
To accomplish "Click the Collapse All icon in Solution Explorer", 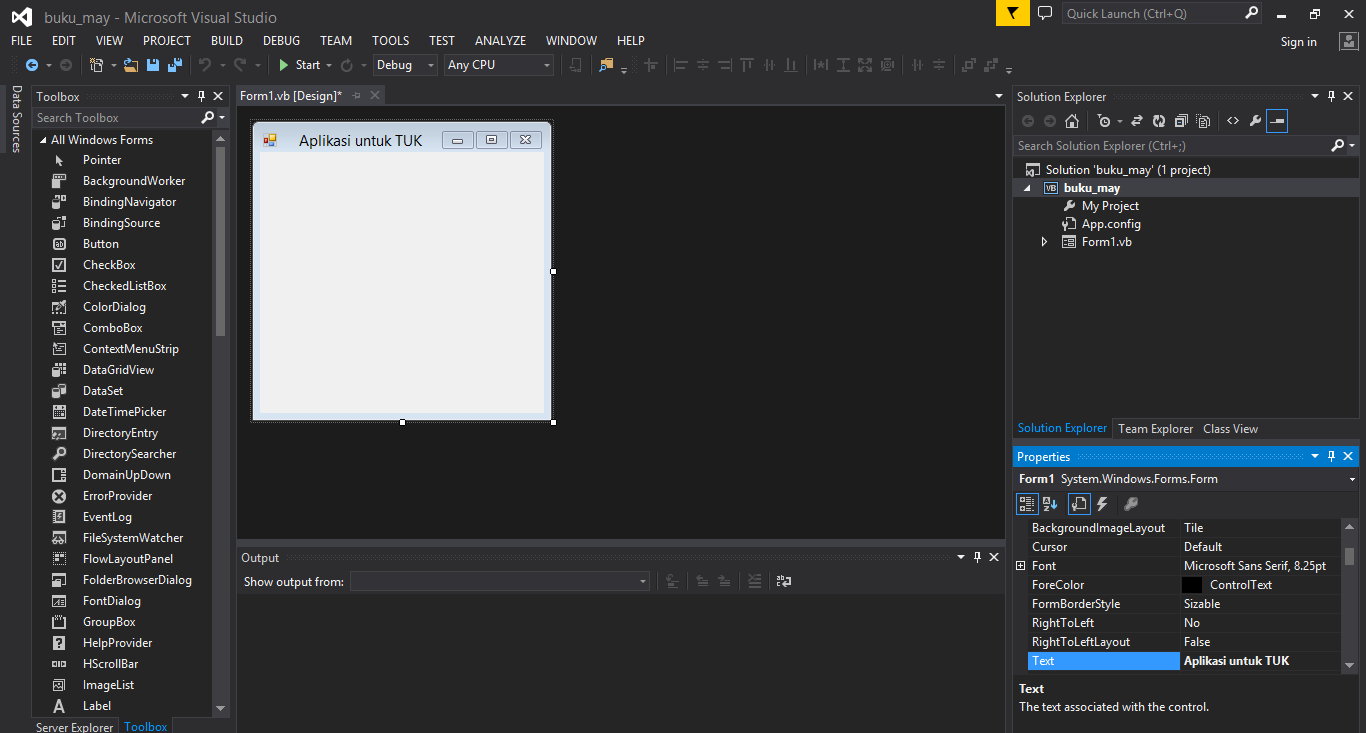I will pyautogui.click(x=1181, y=121).
